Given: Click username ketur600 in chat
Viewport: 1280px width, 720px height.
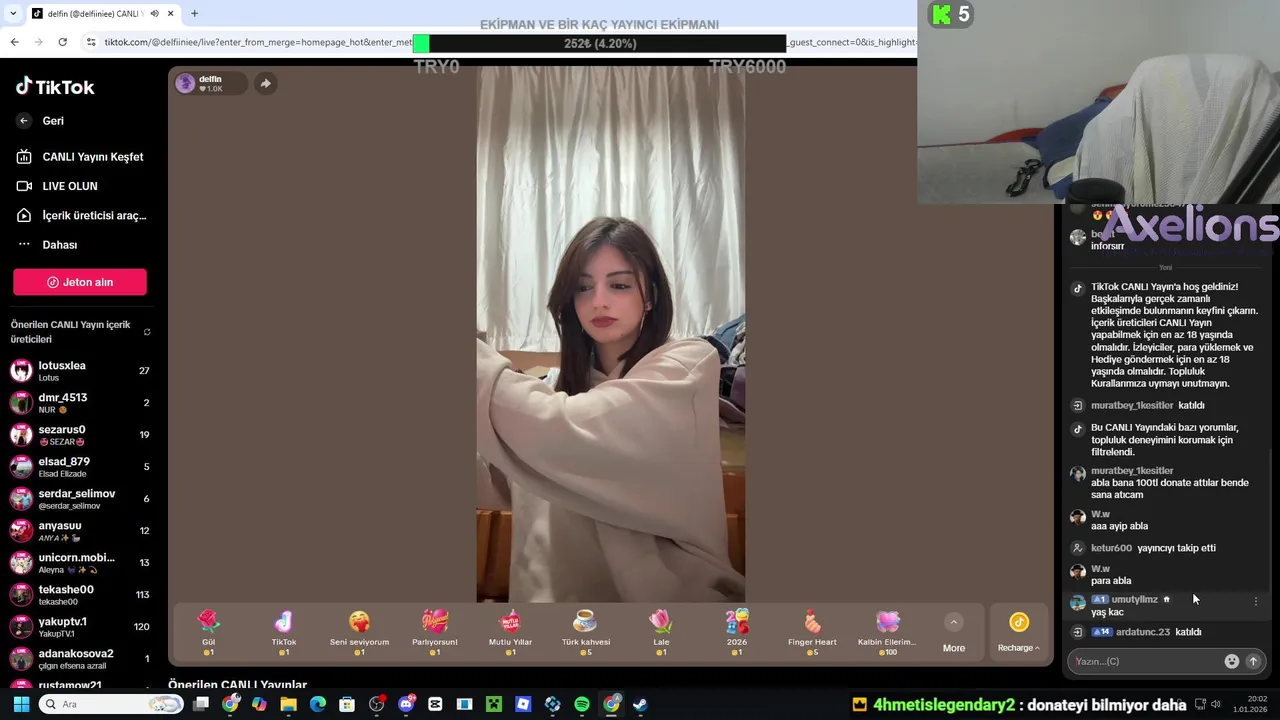Looking at the screenshot, I should point(1111,548).
